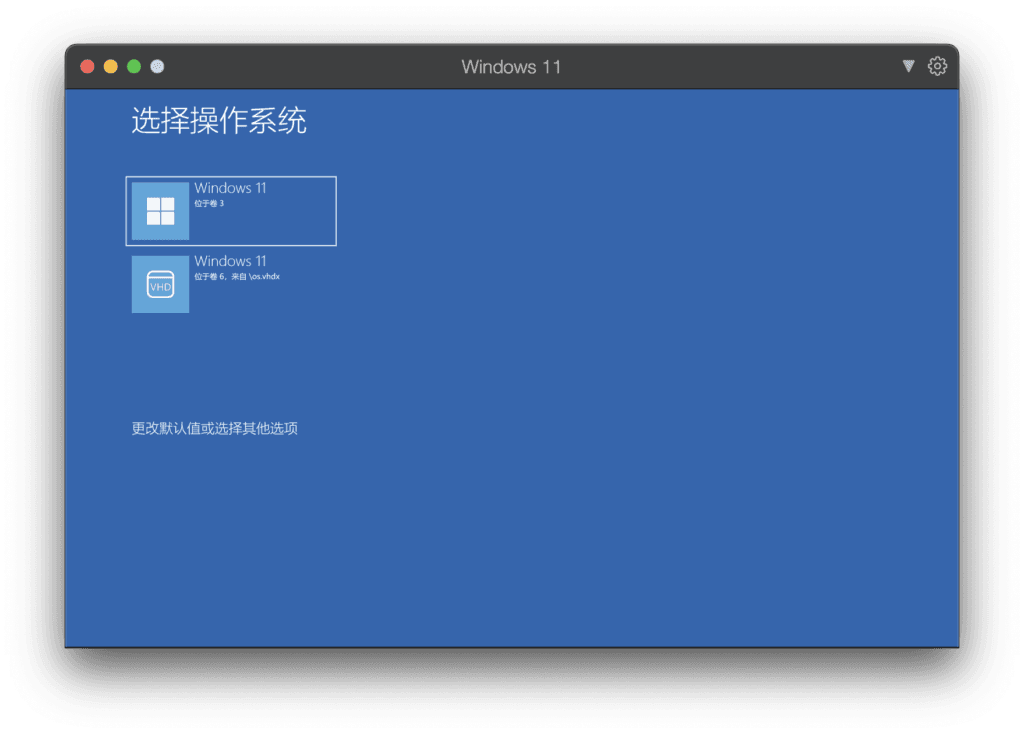Click the first Windows 11 name label

(x=230, y=188)
